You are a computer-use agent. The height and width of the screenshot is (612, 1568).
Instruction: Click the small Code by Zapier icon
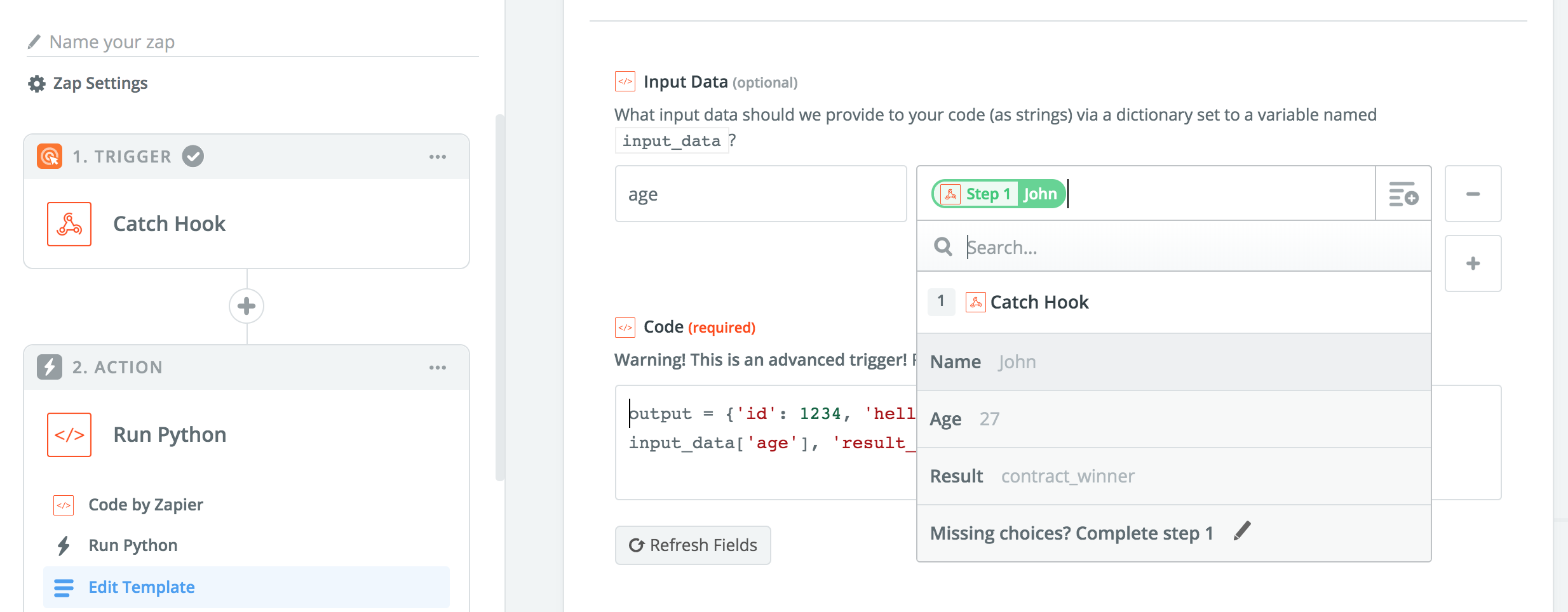pyautogui.click(x=64, y=505)
